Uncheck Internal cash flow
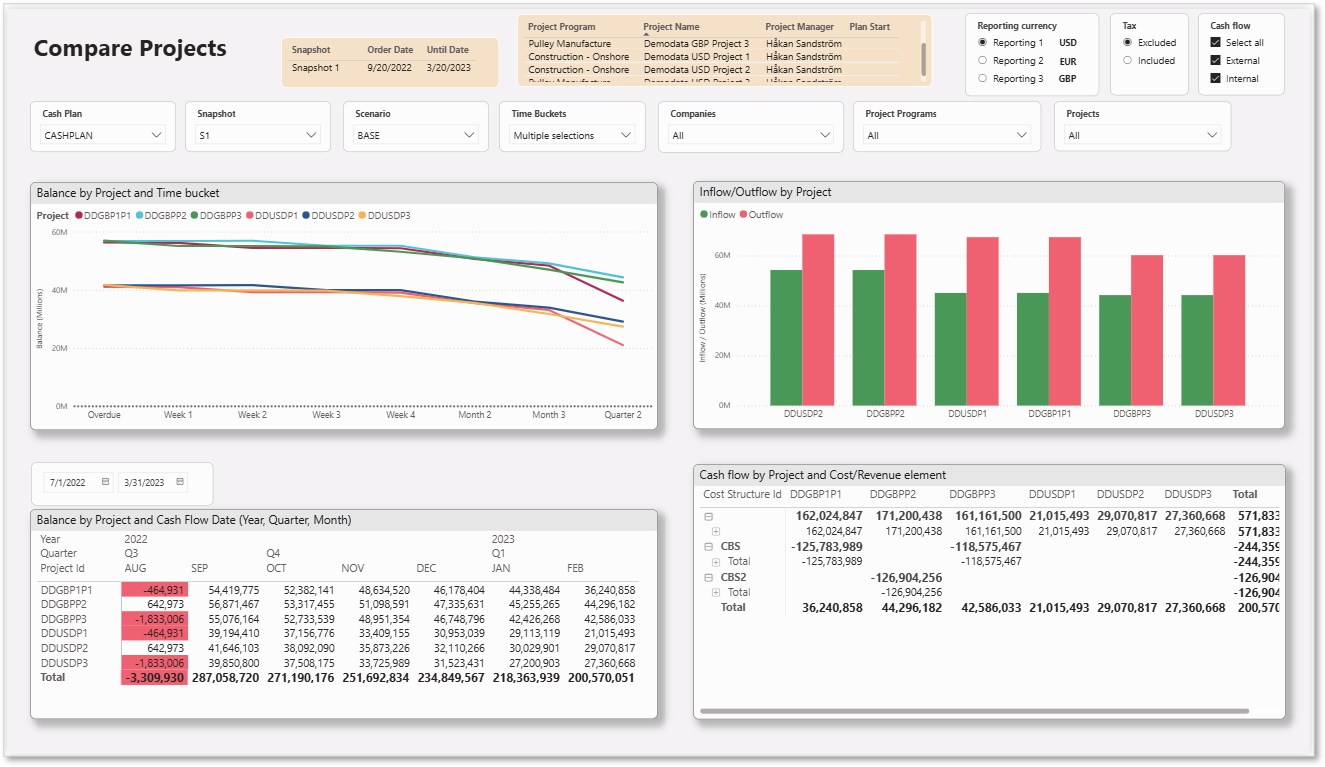1325x767 pixels. [1215, 79]
